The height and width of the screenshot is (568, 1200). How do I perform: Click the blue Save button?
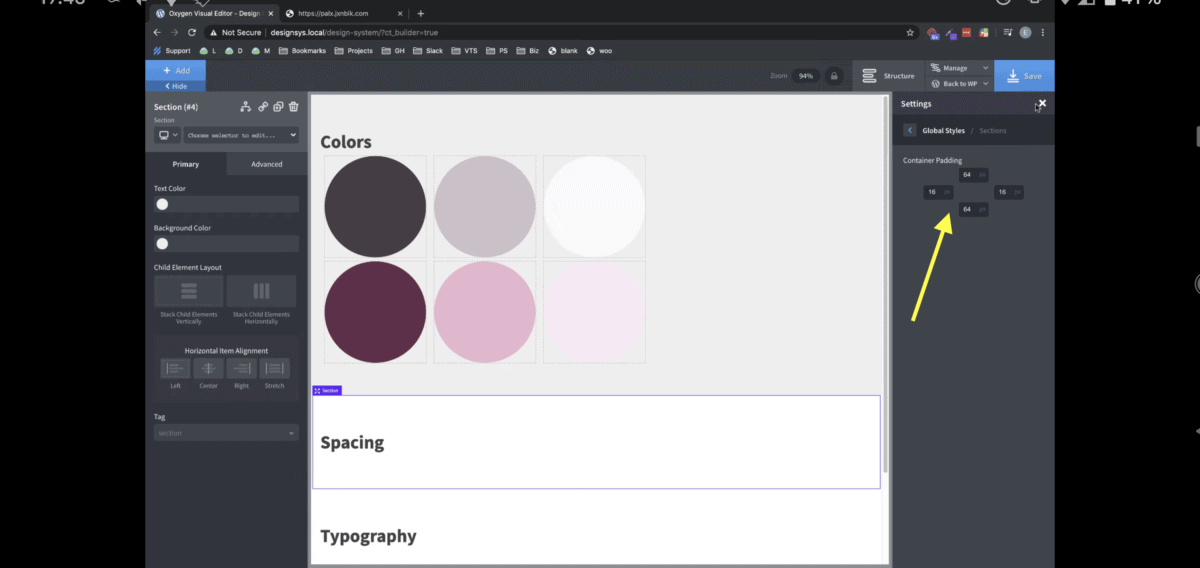click(x=1023, y=76)
